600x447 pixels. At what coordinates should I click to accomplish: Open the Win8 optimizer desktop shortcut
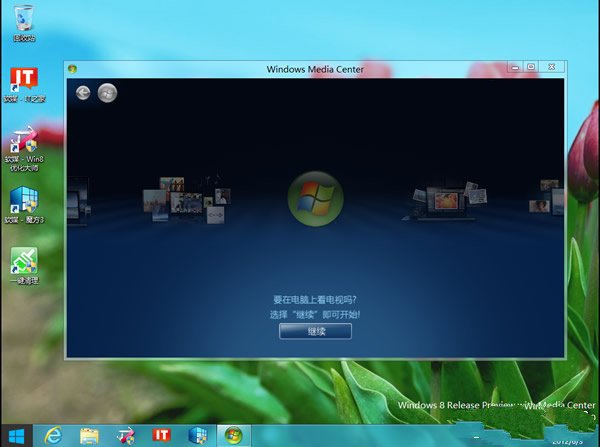tap(24, 149)
